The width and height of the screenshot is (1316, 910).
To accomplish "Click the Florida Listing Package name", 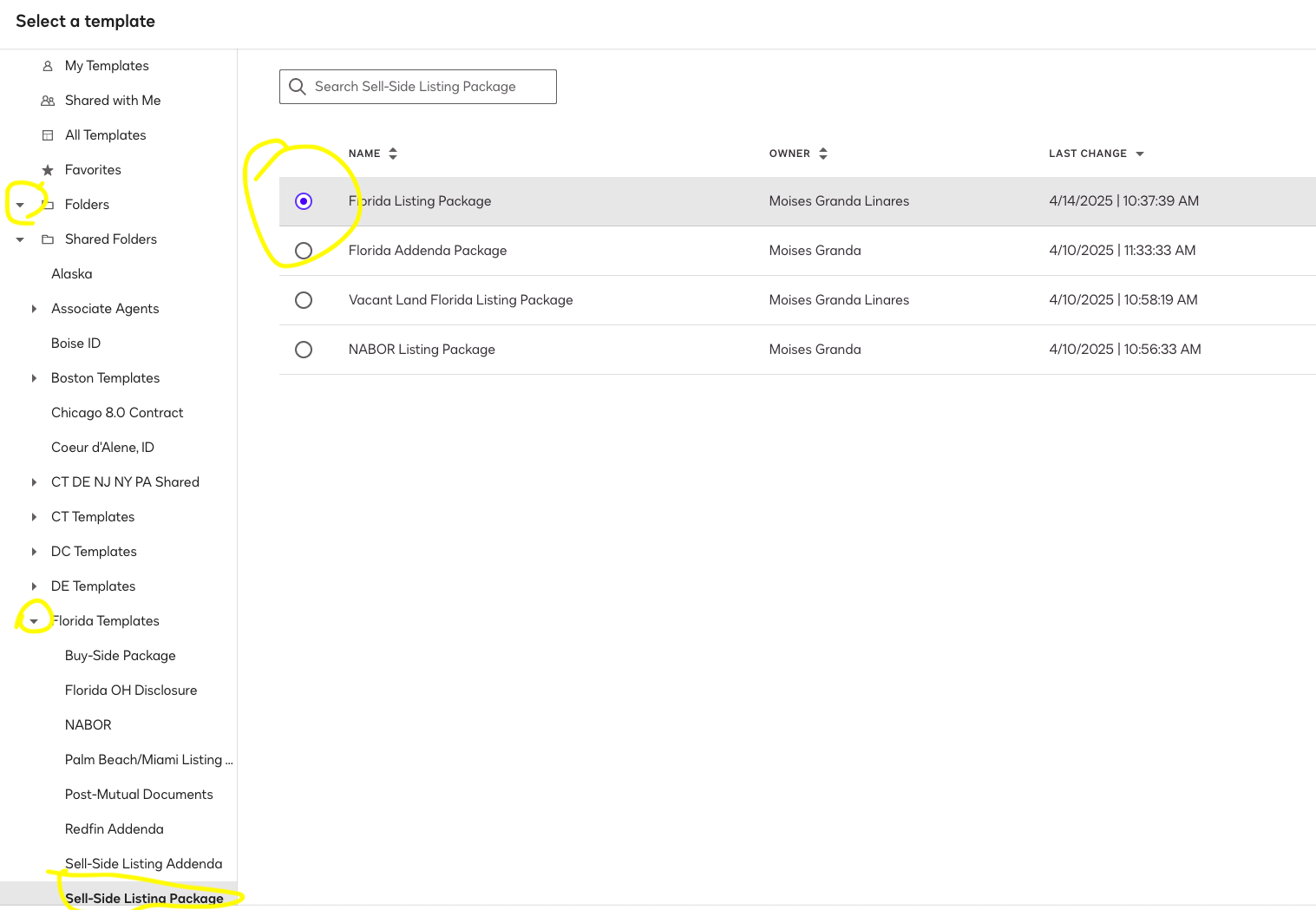I will click(420, 201).
